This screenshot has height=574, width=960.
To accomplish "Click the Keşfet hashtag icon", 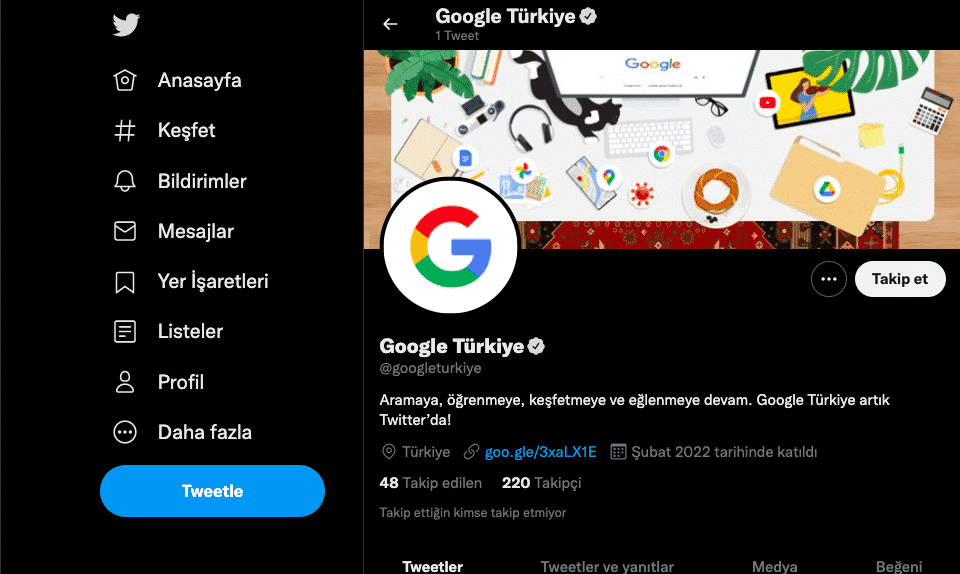I will point(125,131).
